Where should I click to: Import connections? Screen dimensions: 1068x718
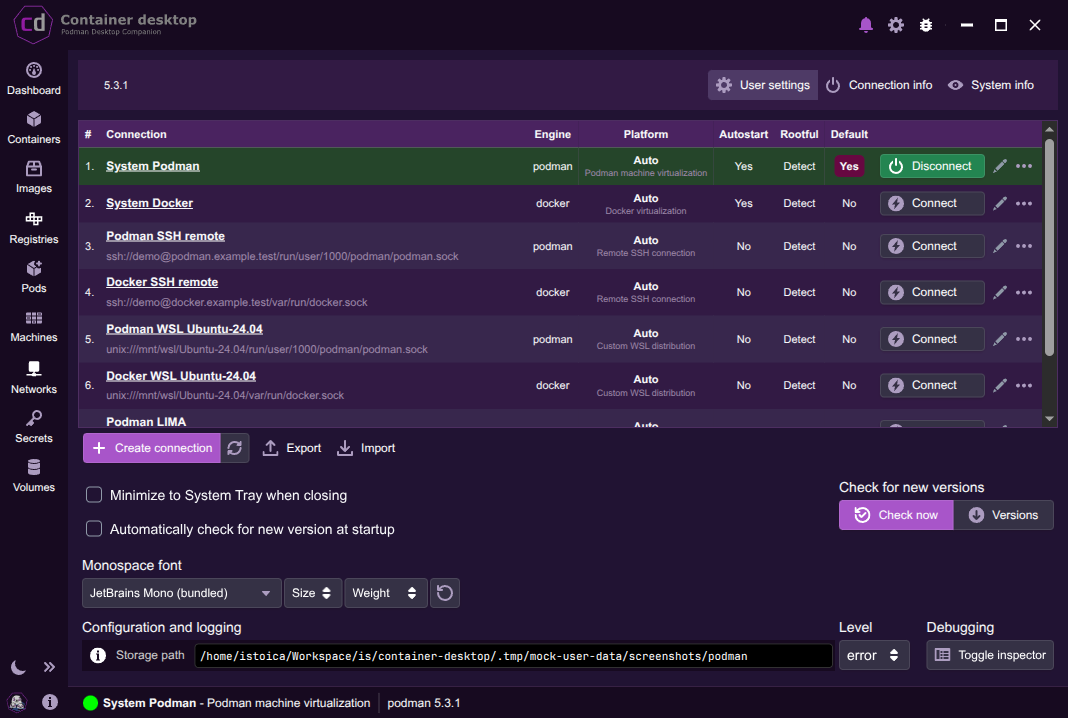(x=366, y=448)
